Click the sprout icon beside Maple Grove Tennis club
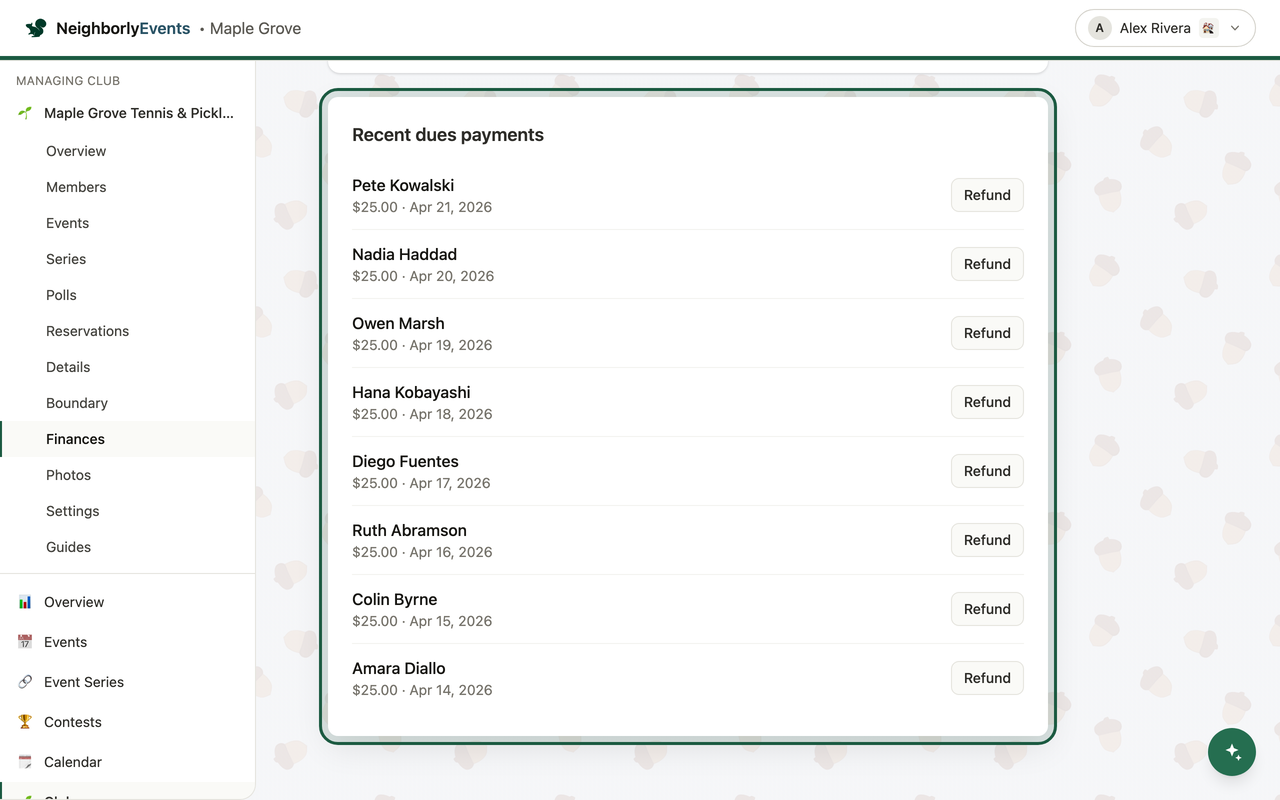1280x800 pixels. pos(25,113)
